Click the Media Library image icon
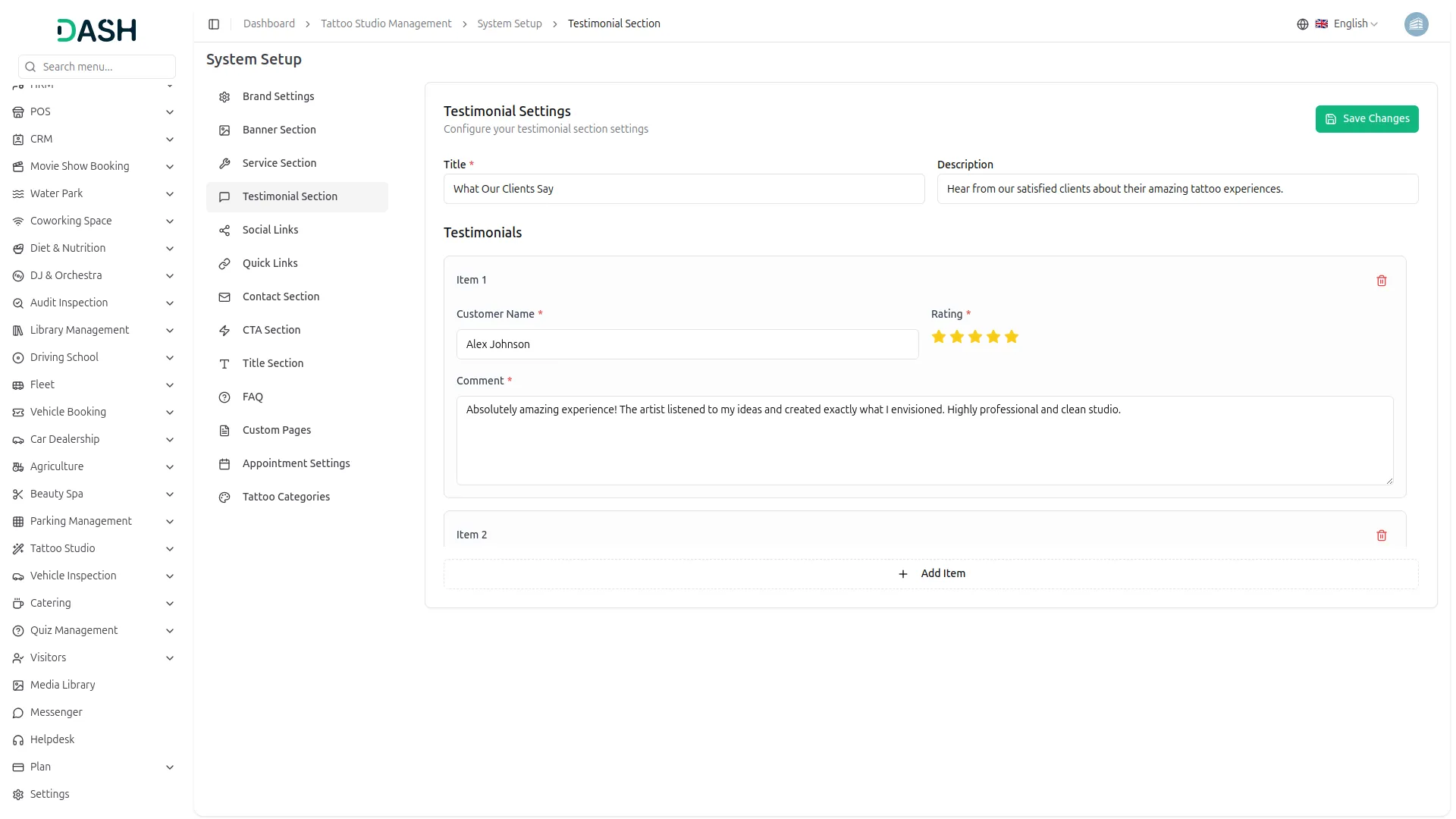The height and width of the screenshot is (819, 1456). [18, 686]
